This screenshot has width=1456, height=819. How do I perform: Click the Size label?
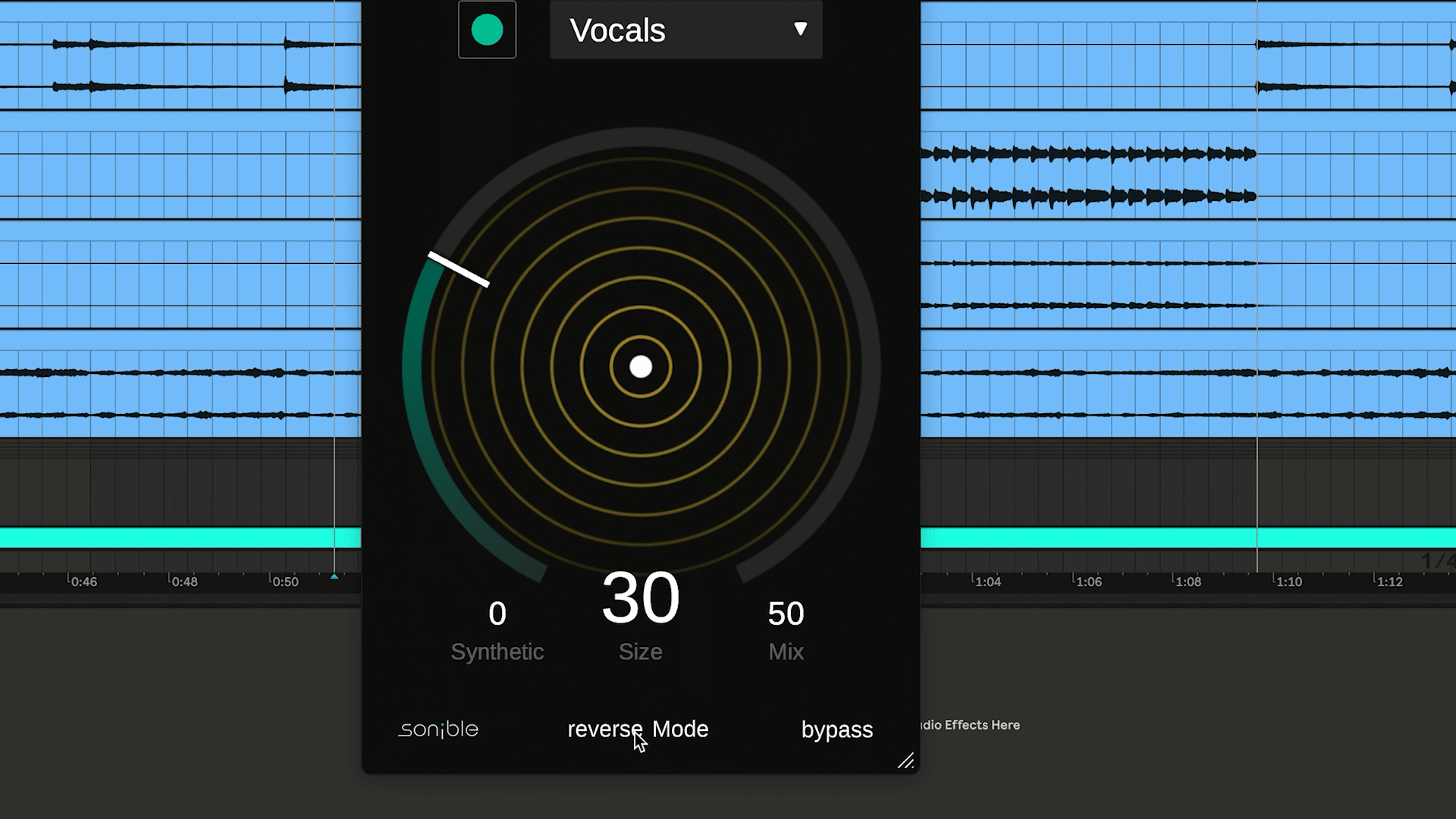641,651
